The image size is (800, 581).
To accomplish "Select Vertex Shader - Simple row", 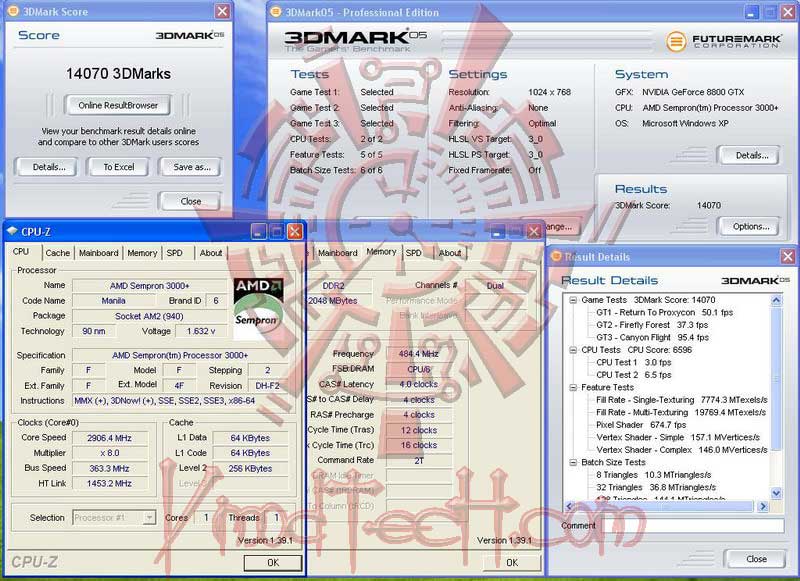I will click(x=678, y=437).
